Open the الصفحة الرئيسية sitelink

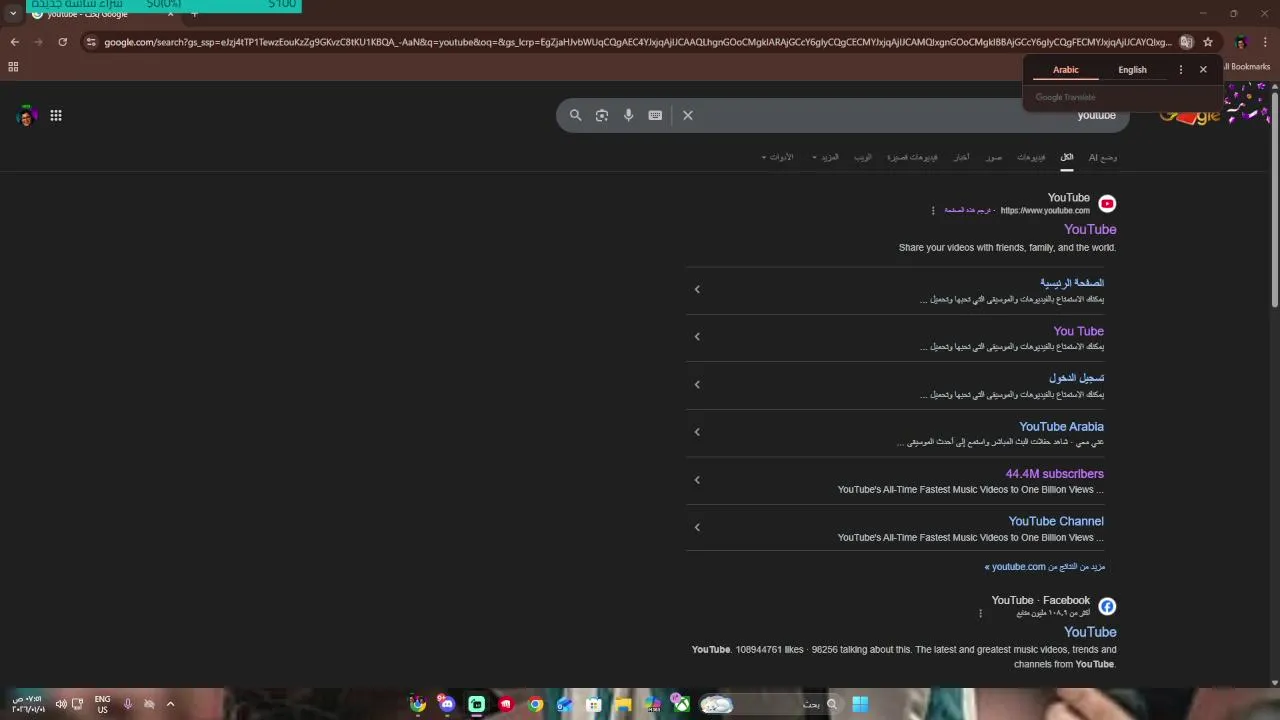(1072, 283)
